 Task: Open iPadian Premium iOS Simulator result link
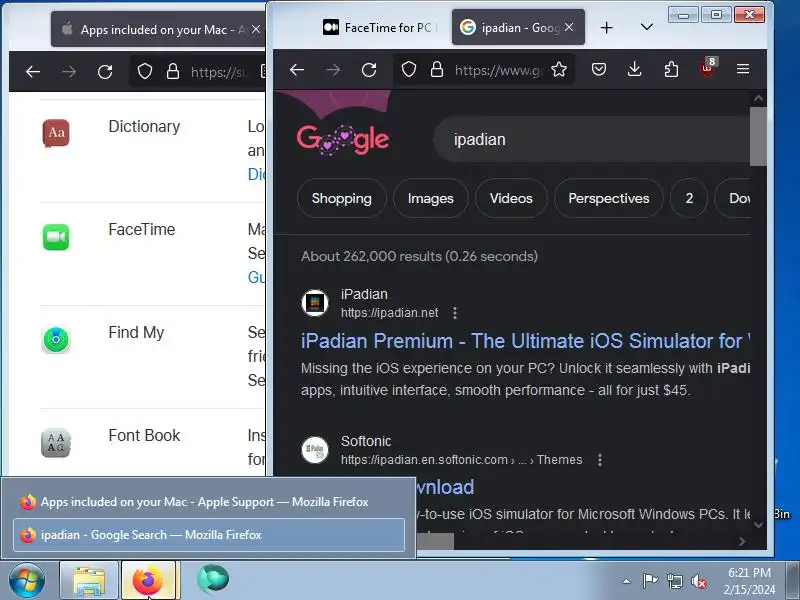[x=526, y=341]
